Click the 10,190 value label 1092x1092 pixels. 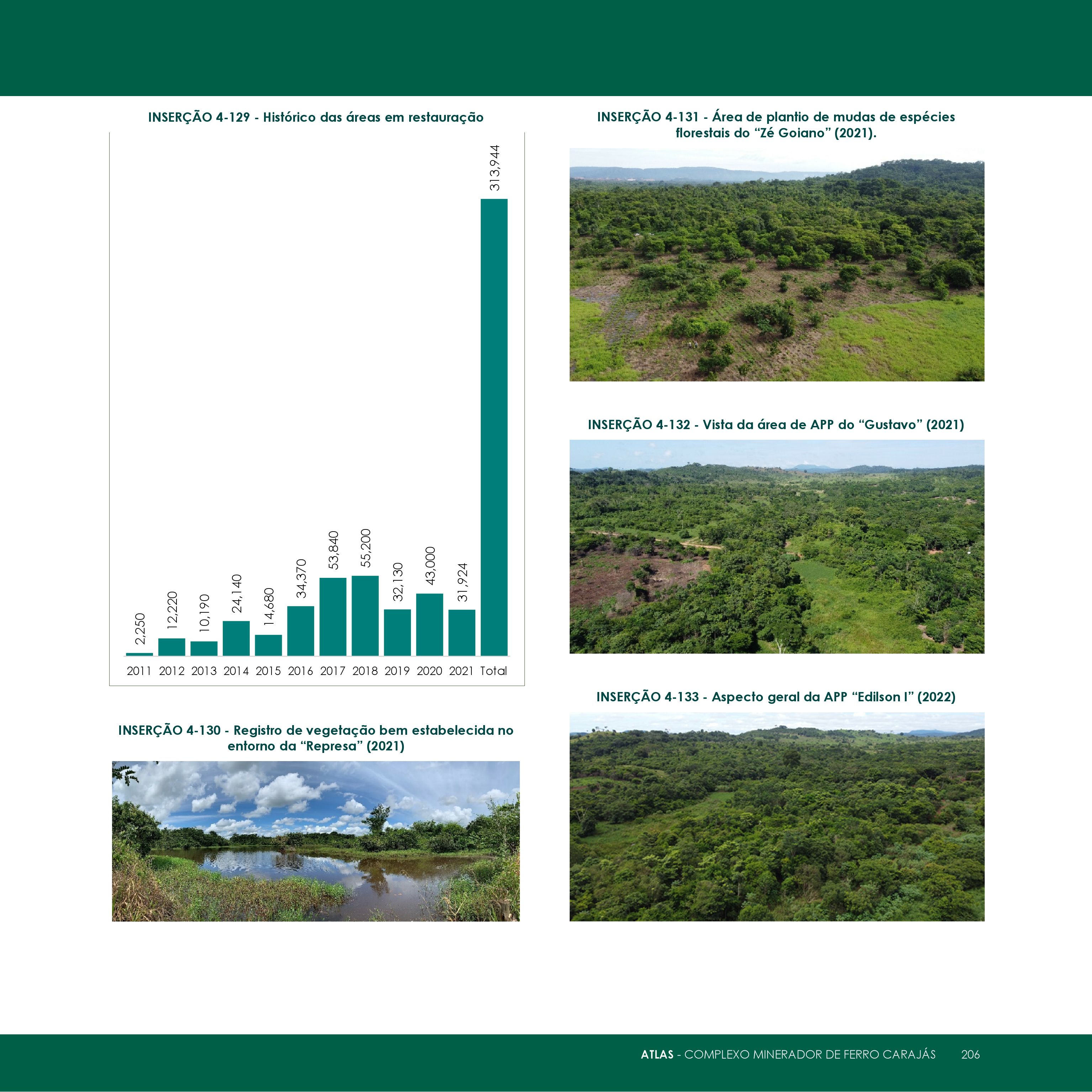pyautogui.click(x=205, y=613)
